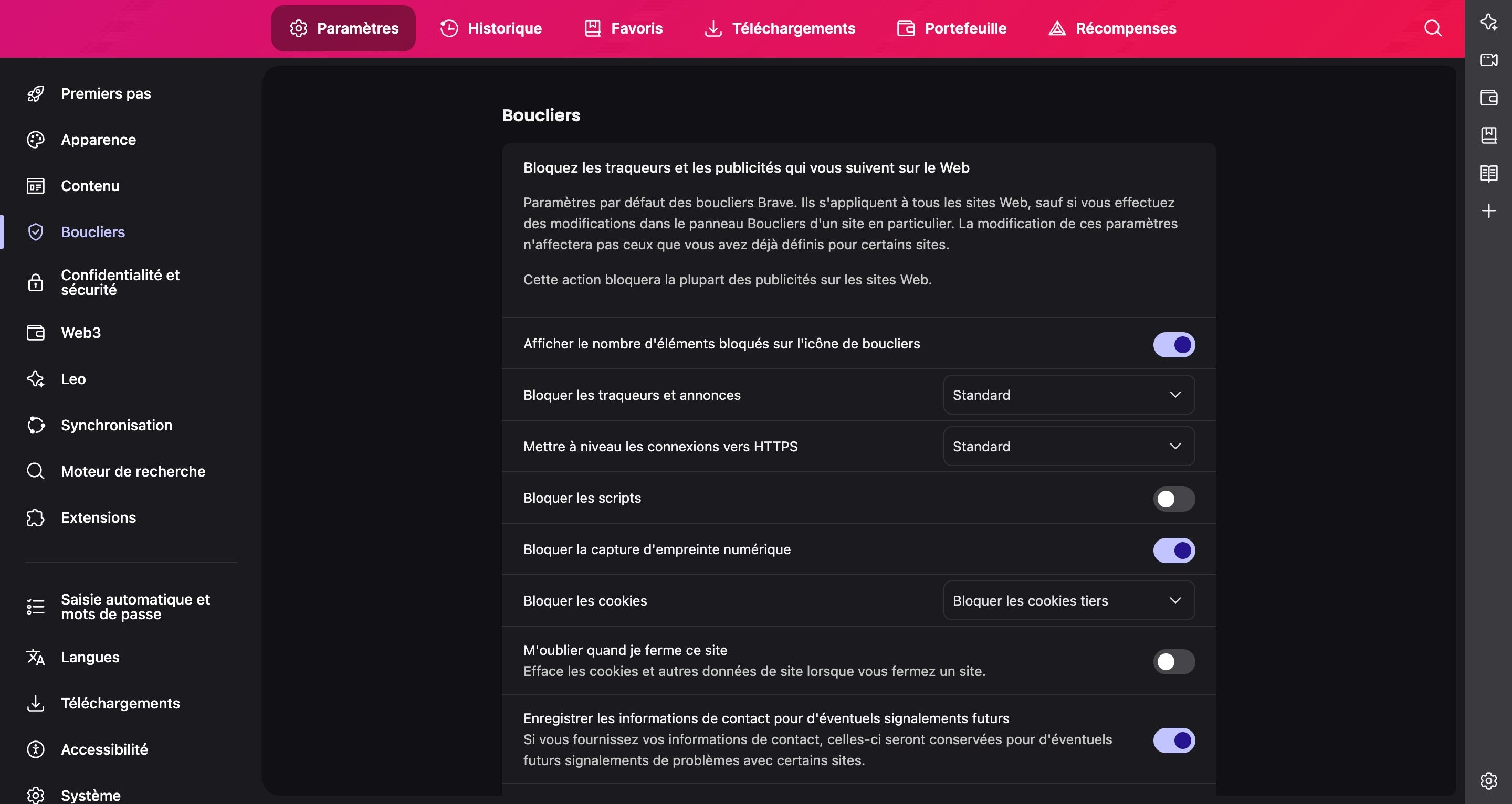The width and height of the screenshot is (1512, 804).
Task: Open the Synchronisation settings section
Action: (x=116, y=425)
